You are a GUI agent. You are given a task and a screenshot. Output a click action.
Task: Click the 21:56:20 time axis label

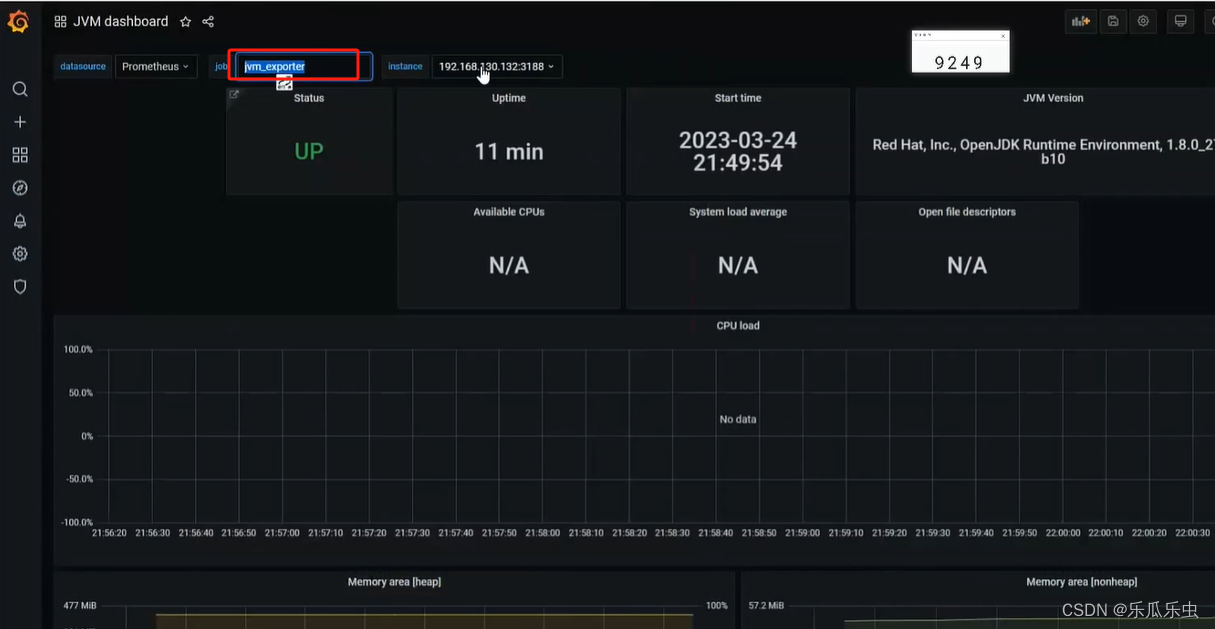pyautogui.click(x=109, y=533)
